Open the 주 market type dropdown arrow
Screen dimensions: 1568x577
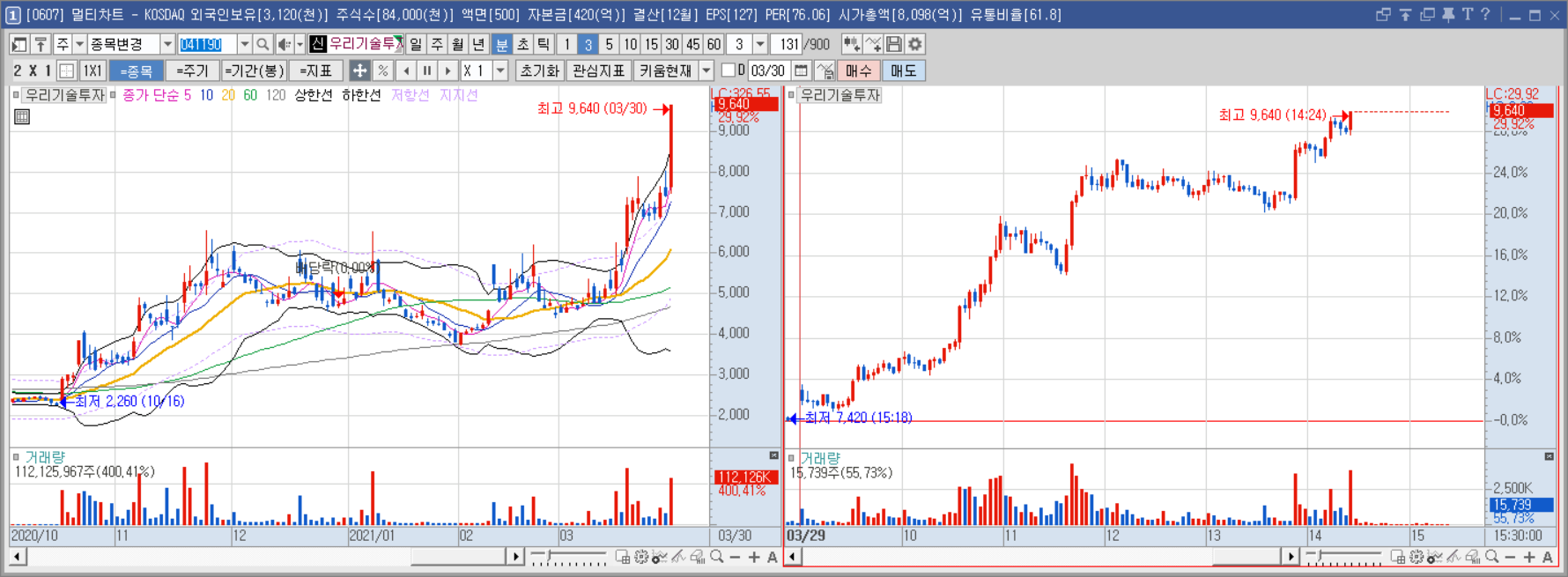tap(79, 44)
